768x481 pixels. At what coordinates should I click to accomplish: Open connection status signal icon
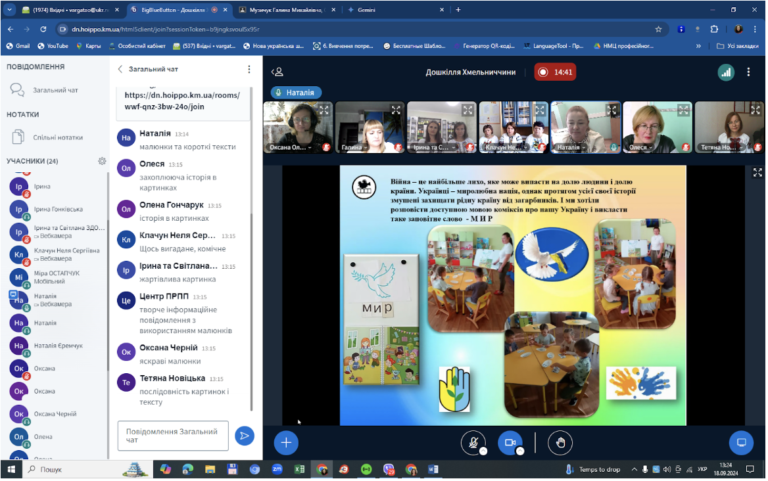[726, 72]
